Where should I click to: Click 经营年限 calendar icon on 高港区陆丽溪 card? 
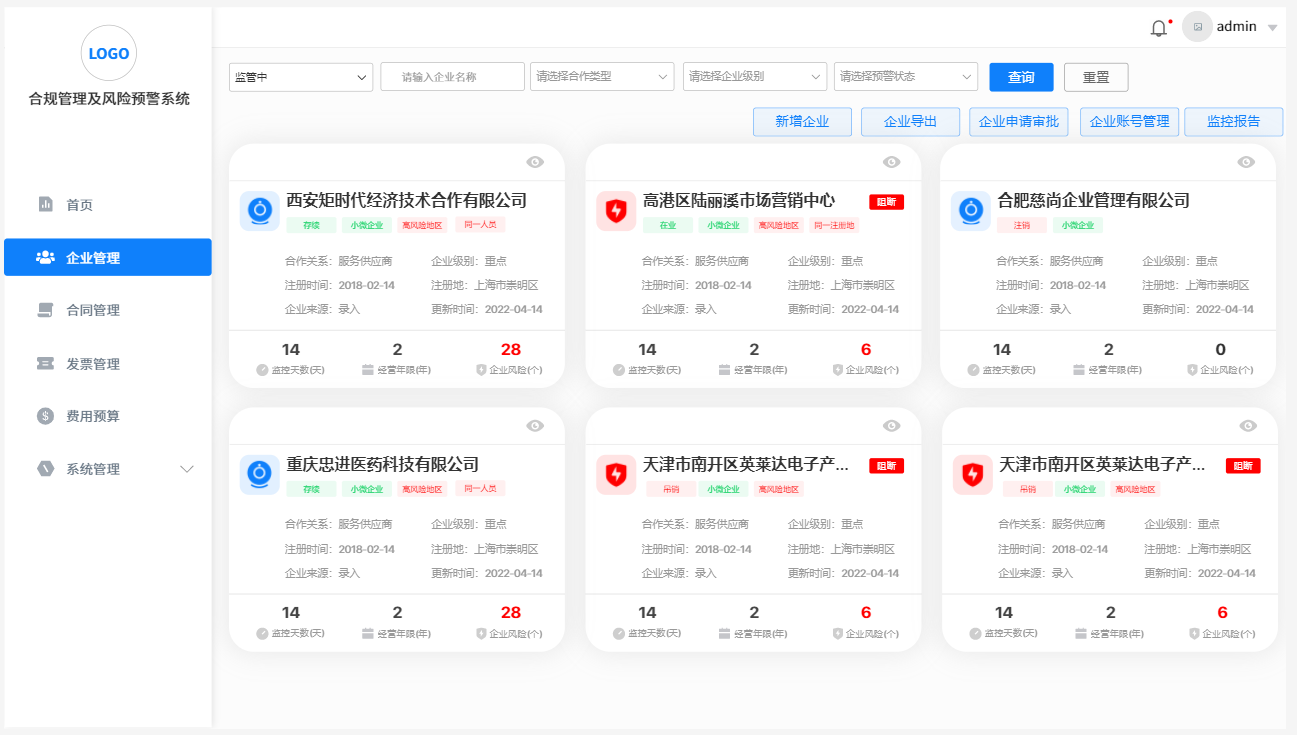(x=725, y=370)
